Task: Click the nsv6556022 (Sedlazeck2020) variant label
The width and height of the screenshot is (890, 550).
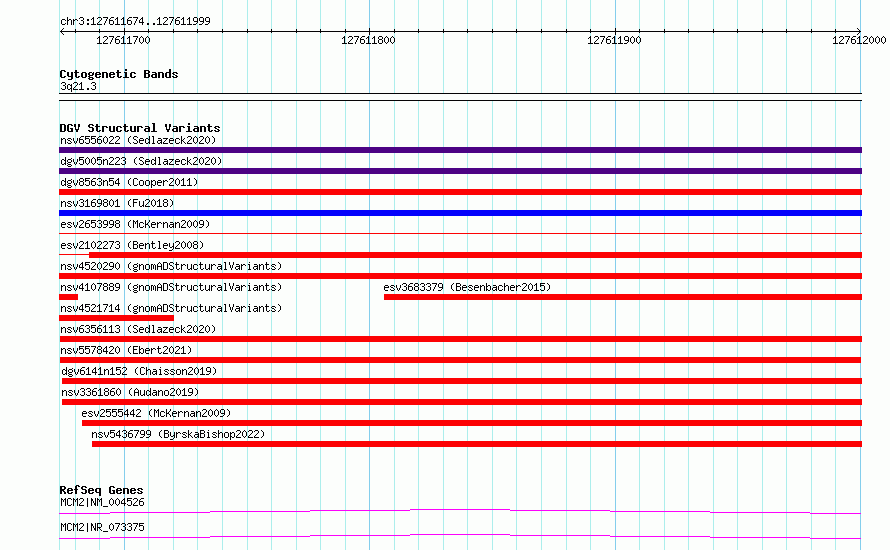Action: [138, 140]
